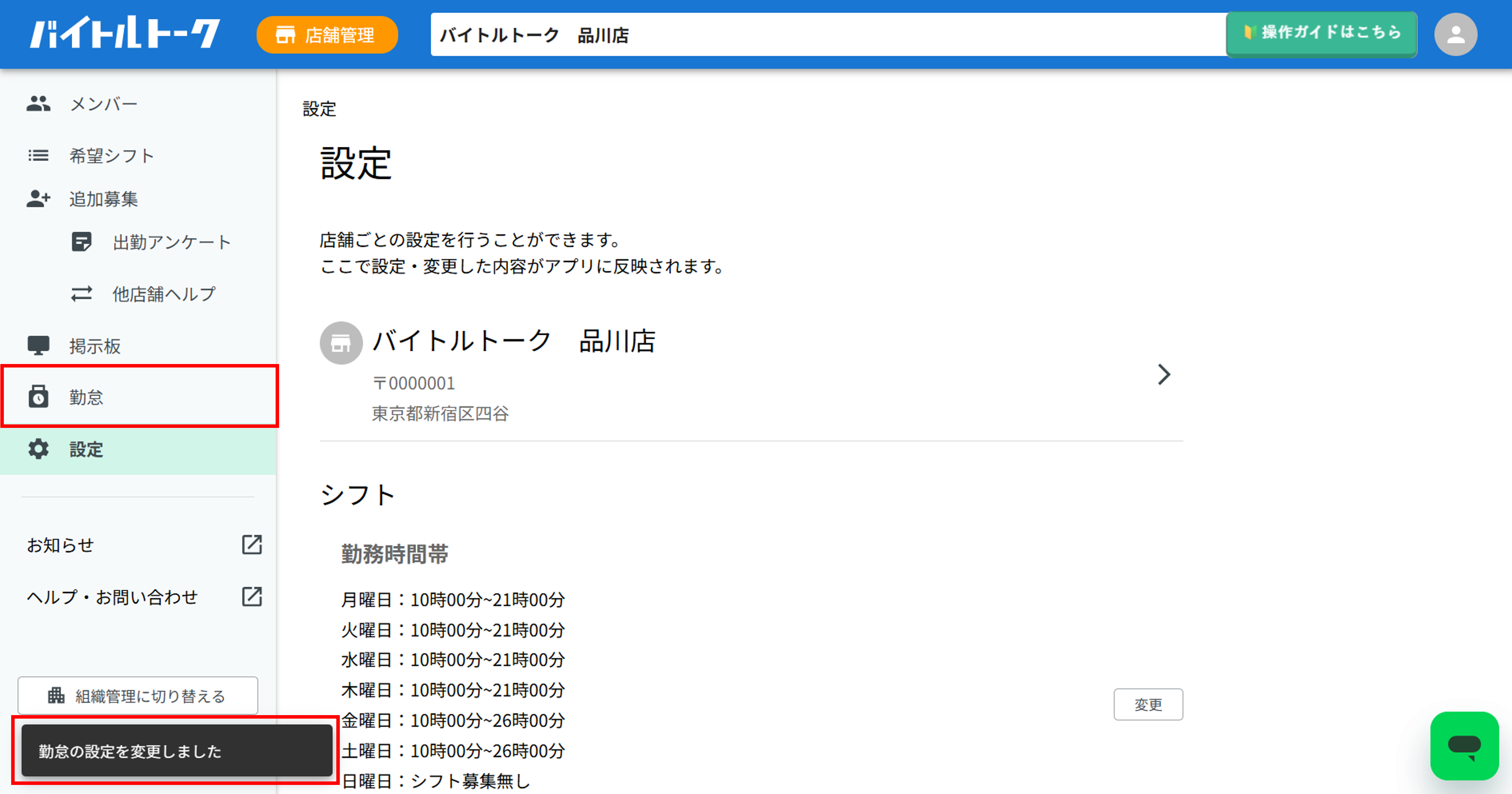The image size is (1512, 794).
Task: Select 設定 in the sidebar
Action: 138,450
